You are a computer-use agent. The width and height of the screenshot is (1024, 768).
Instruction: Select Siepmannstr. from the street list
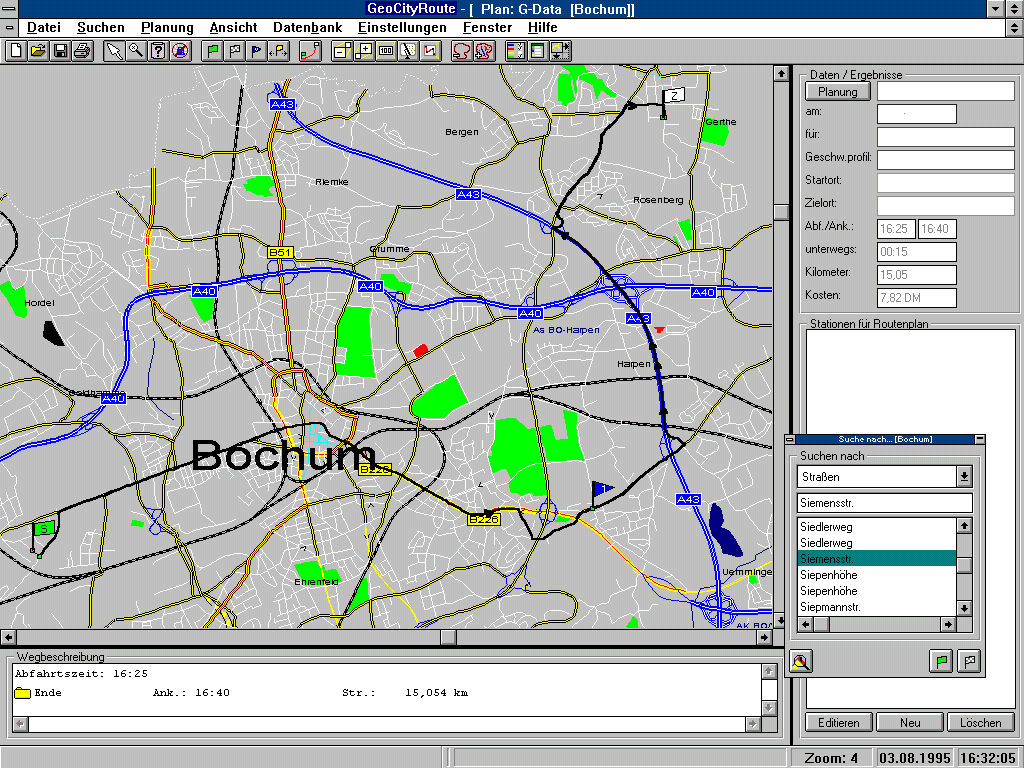tap(830, 607)
